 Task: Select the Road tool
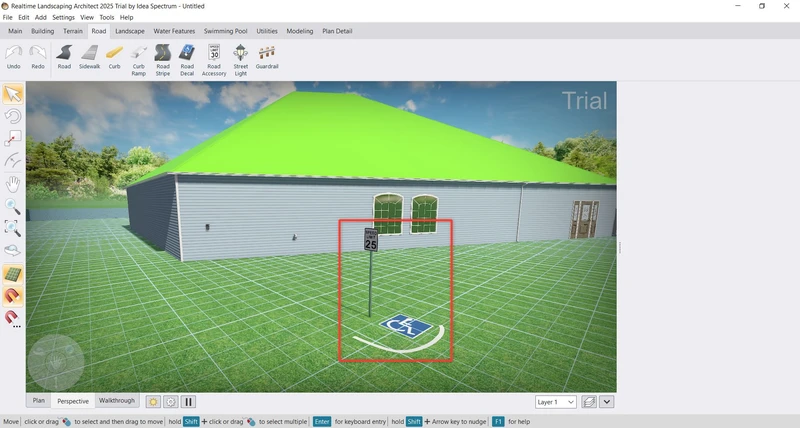[x=64, y=57]
